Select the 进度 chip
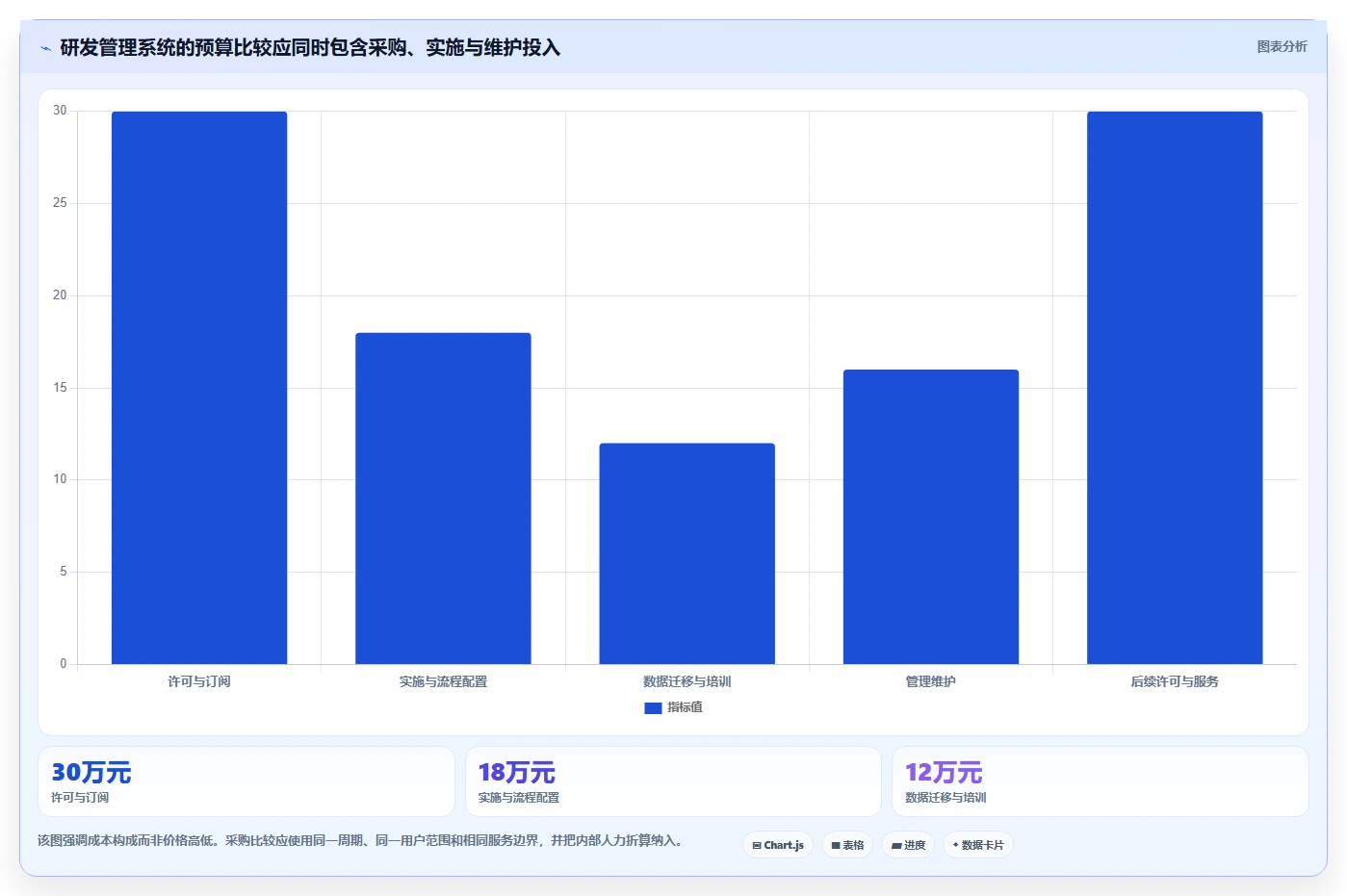 (x=908, y=845)
